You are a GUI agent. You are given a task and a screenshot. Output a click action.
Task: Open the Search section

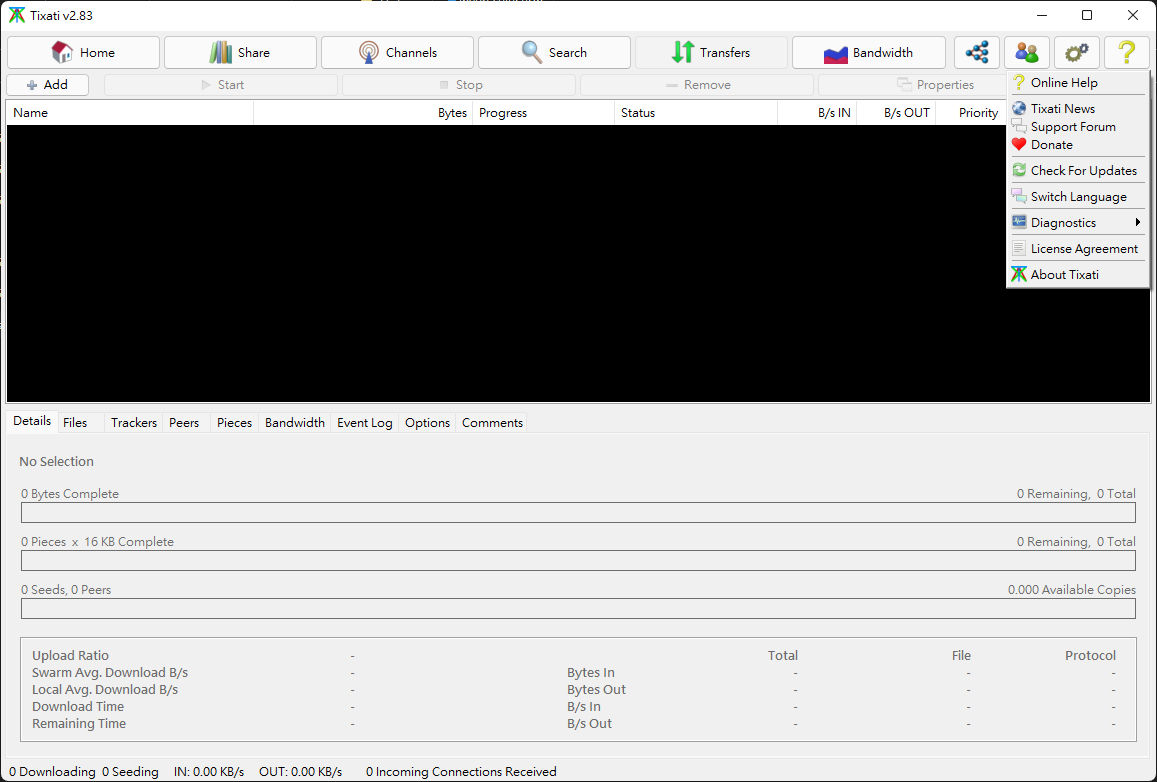pos(554,52)
